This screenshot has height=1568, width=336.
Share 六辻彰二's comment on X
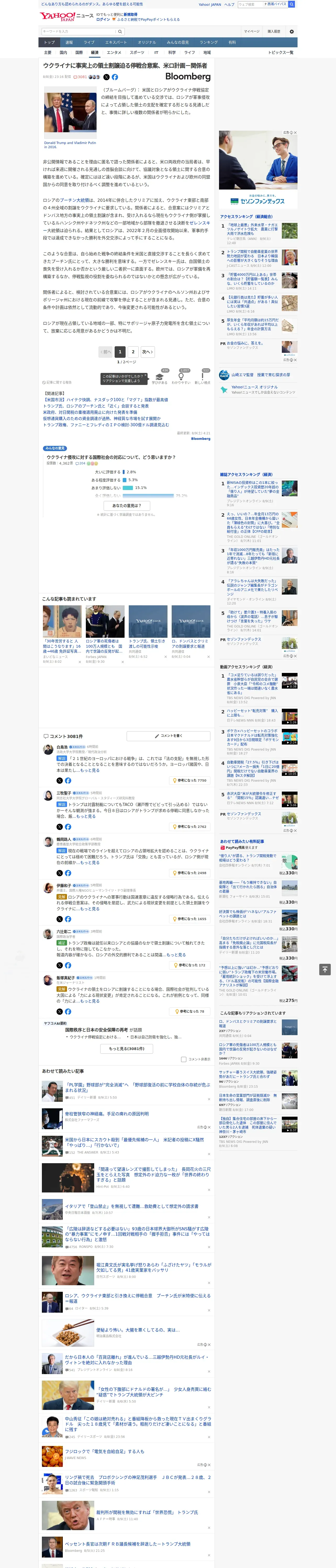pos(59,965)
